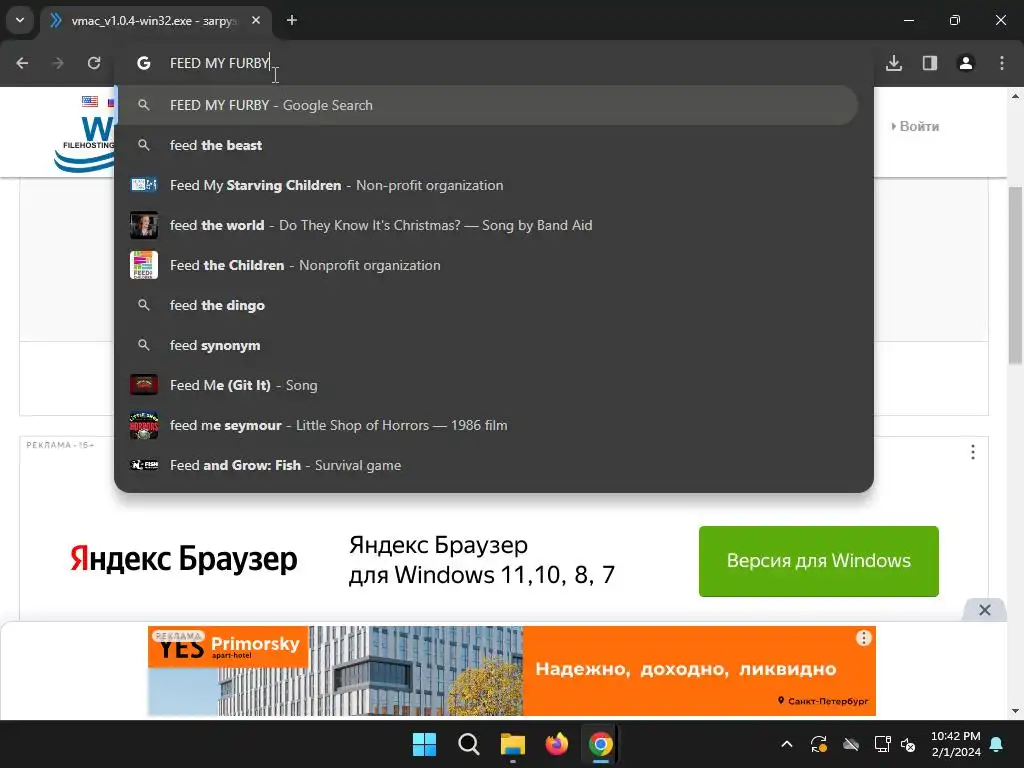Choose 'feed the dingo' suggestion
1024x768 pixels.
coord(487,305)
